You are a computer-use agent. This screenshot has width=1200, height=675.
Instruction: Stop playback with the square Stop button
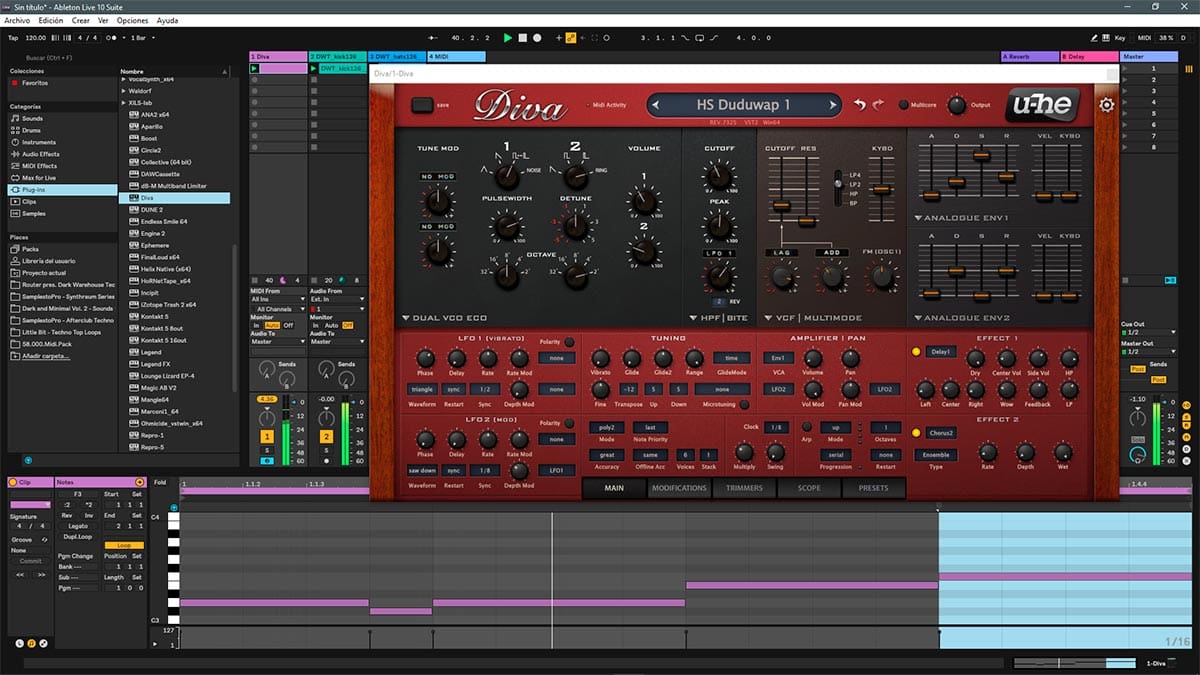tap(523, 38)
